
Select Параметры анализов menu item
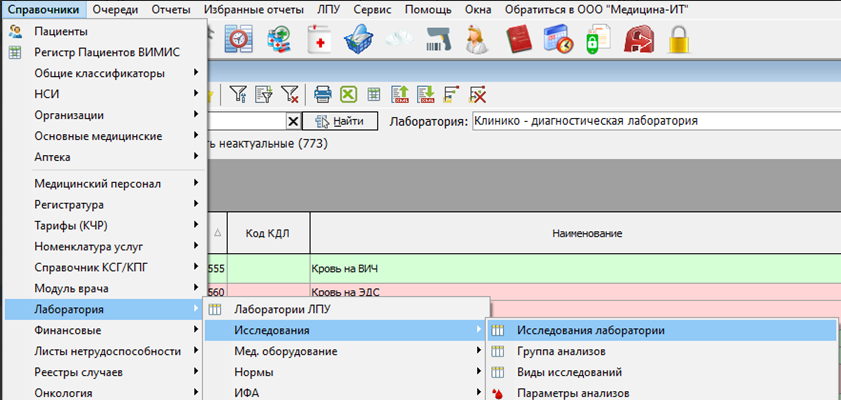[x=662, y=393]
